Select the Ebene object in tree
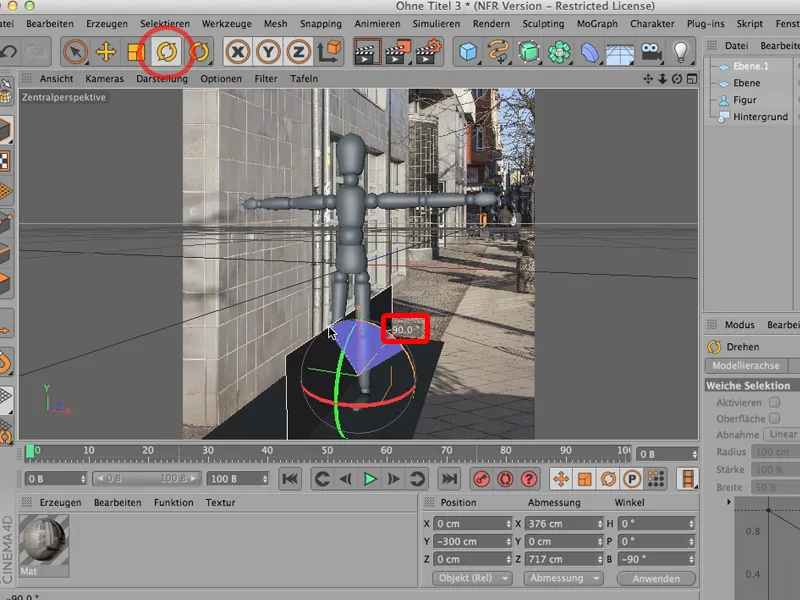Image resolution: width=800 pixels, height=600 pixels. point(746,83)
